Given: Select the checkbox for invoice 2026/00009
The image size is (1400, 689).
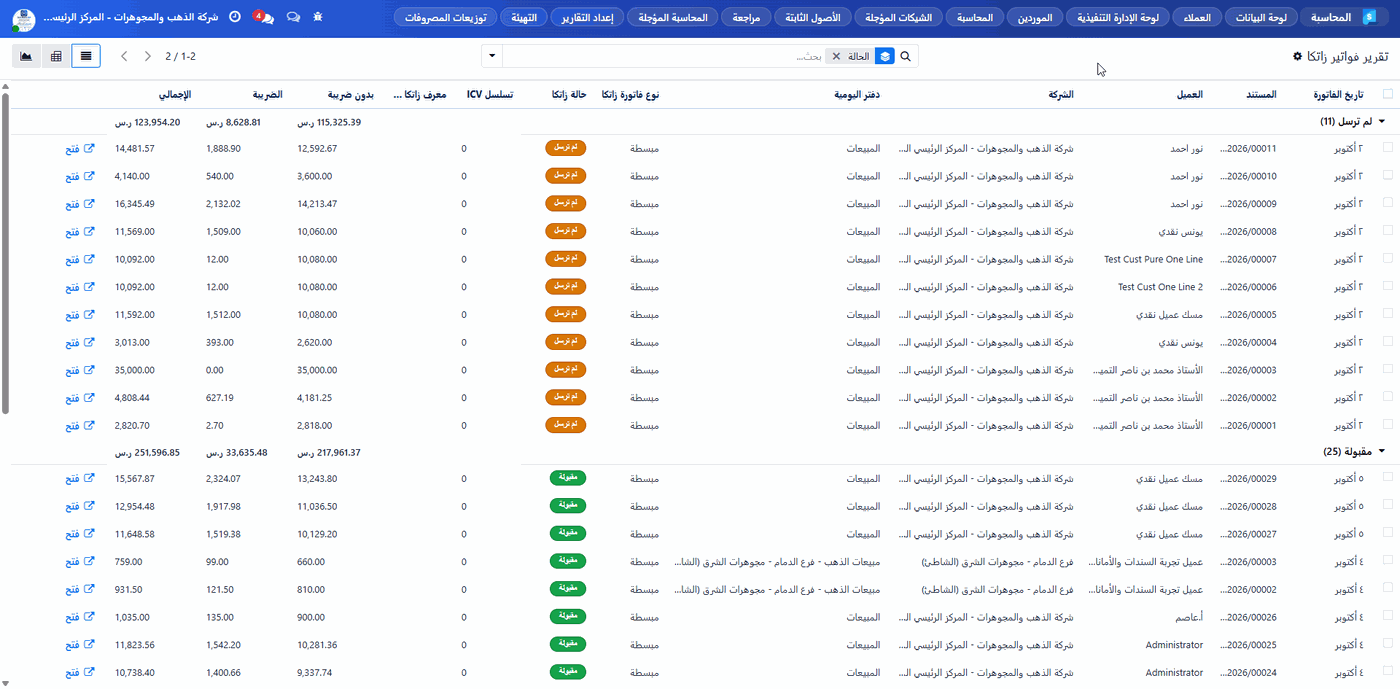Looking at the screenshot, I should click(1387, 203).
